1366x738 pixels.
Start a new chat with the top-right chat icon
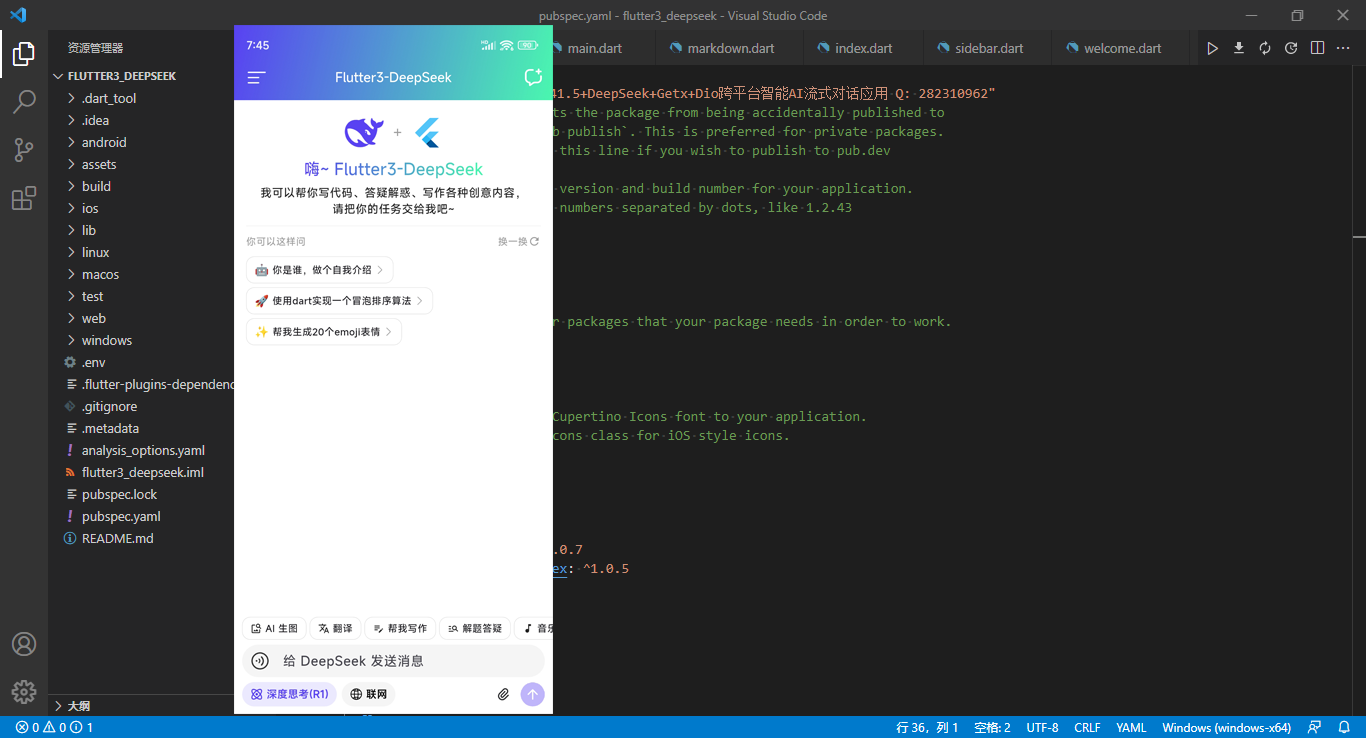click(x=532, y=77)
